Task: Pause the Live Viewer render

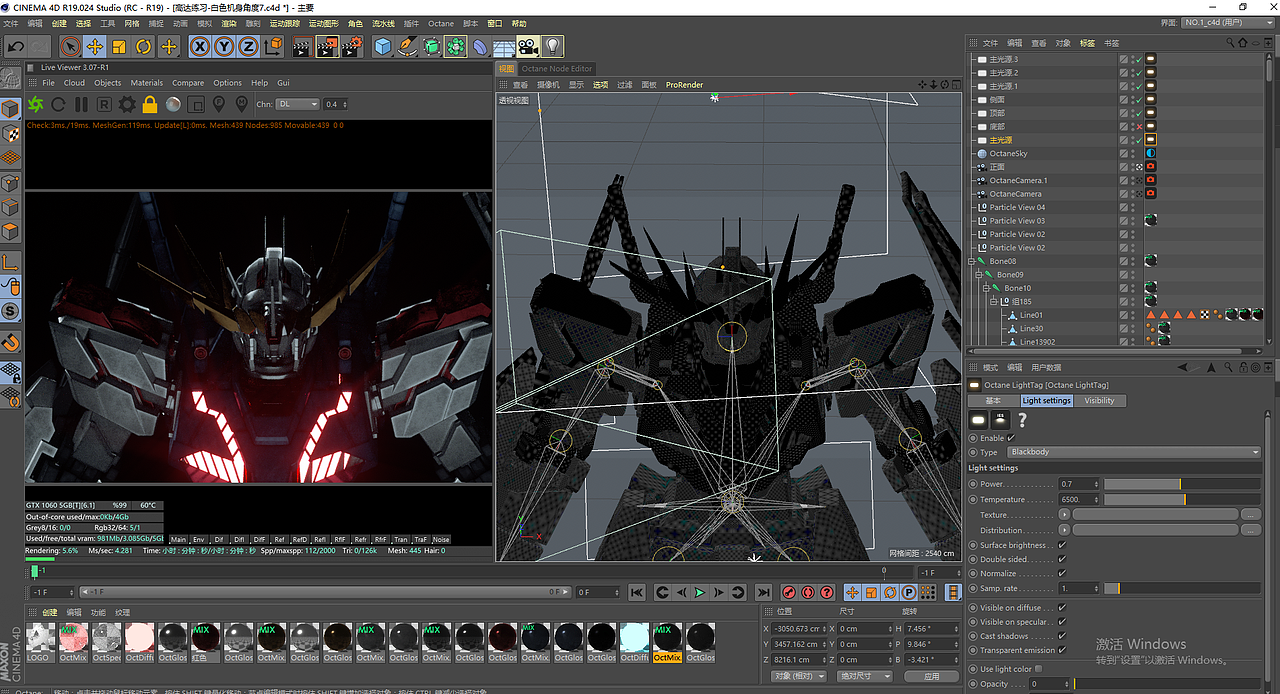Action: tap(82, 104)
